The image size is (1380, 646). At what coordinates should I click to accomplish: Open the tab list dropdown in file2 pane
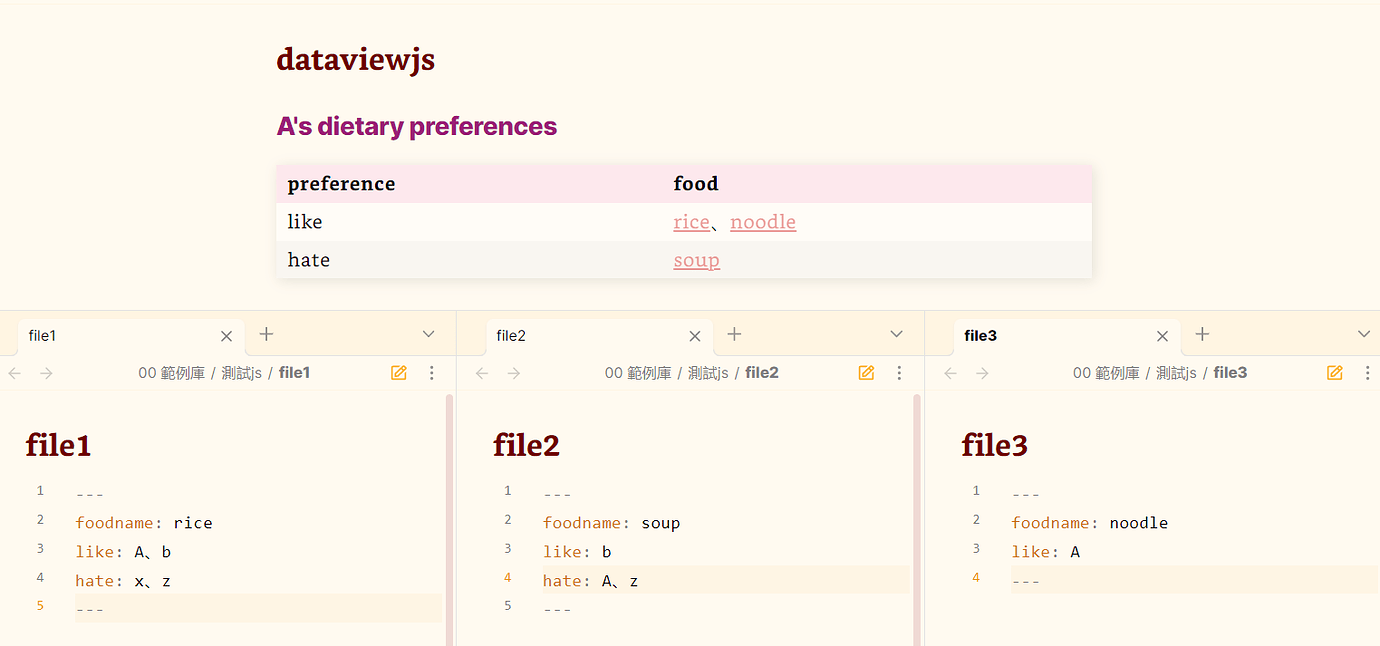[x=896, y=334]
